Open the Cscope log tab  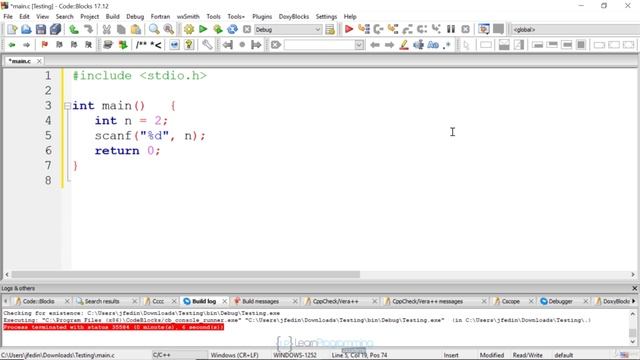pos(510,301)
